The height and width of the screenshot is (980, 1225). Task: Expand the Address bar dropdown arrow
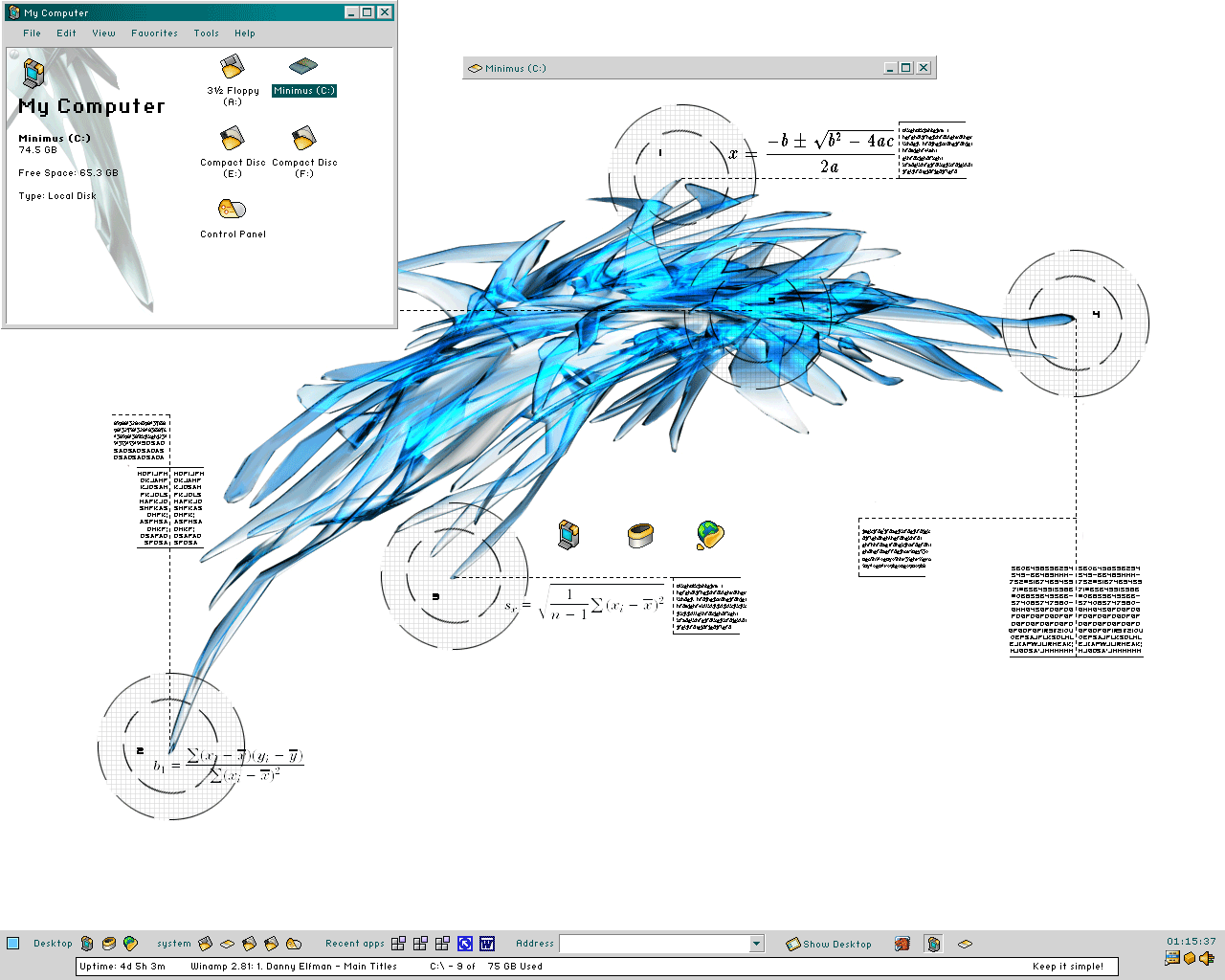[x=756, y=944]
